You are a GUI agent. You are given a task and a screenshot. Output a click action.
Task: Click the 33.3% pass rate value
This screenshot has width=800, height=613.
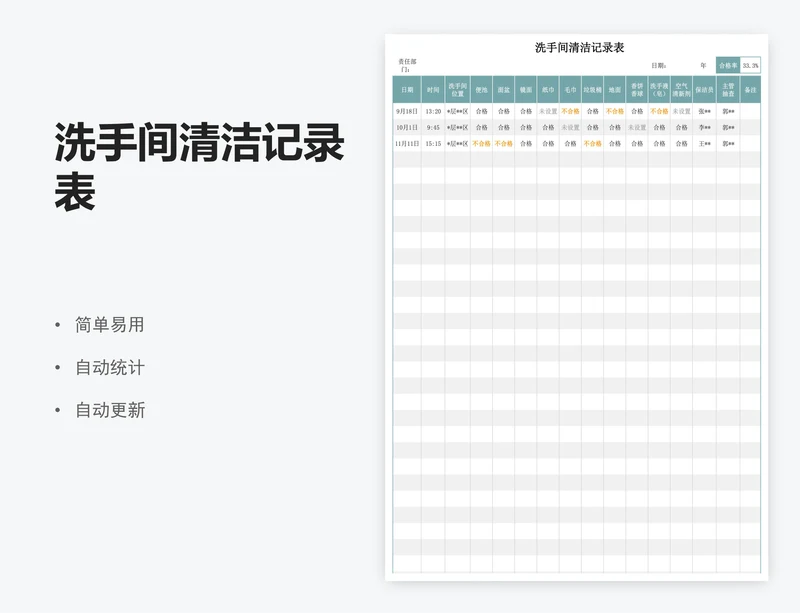click(x=751, y=65)
